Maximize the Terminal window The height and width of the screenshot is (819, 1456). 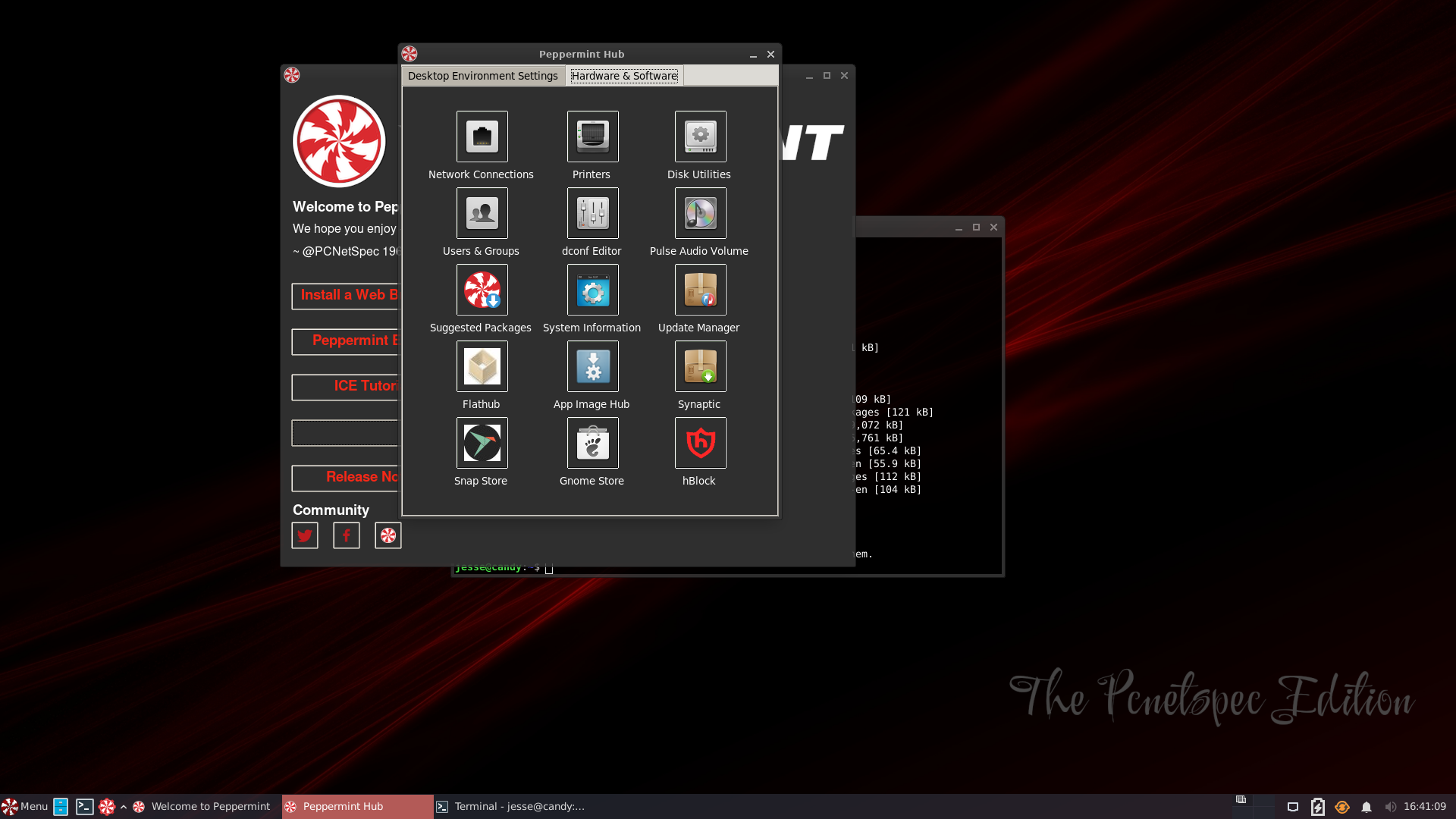tap(976, 227)
